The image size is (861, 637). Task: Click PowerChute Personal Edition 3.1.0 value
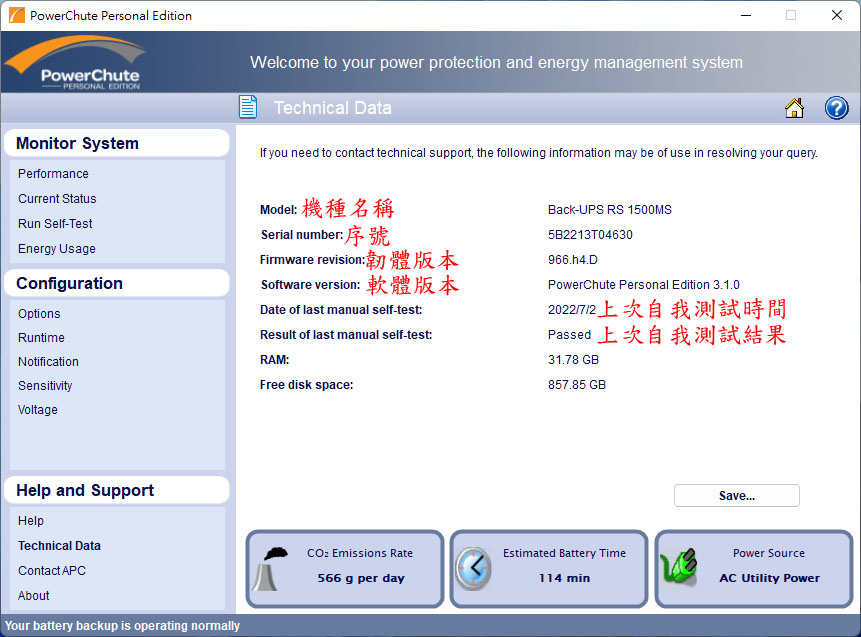(x=644, y=285)
